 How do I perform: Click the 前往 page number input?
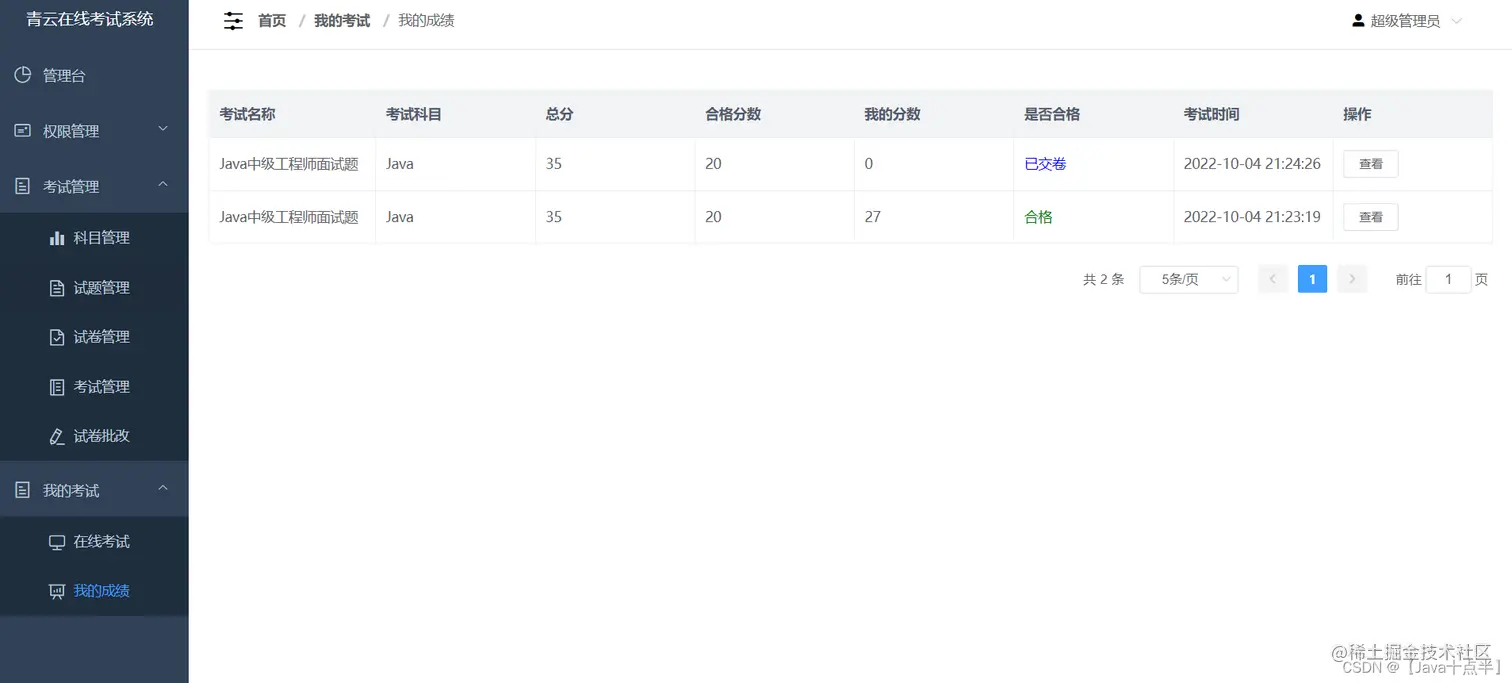tap(1448, 280)
